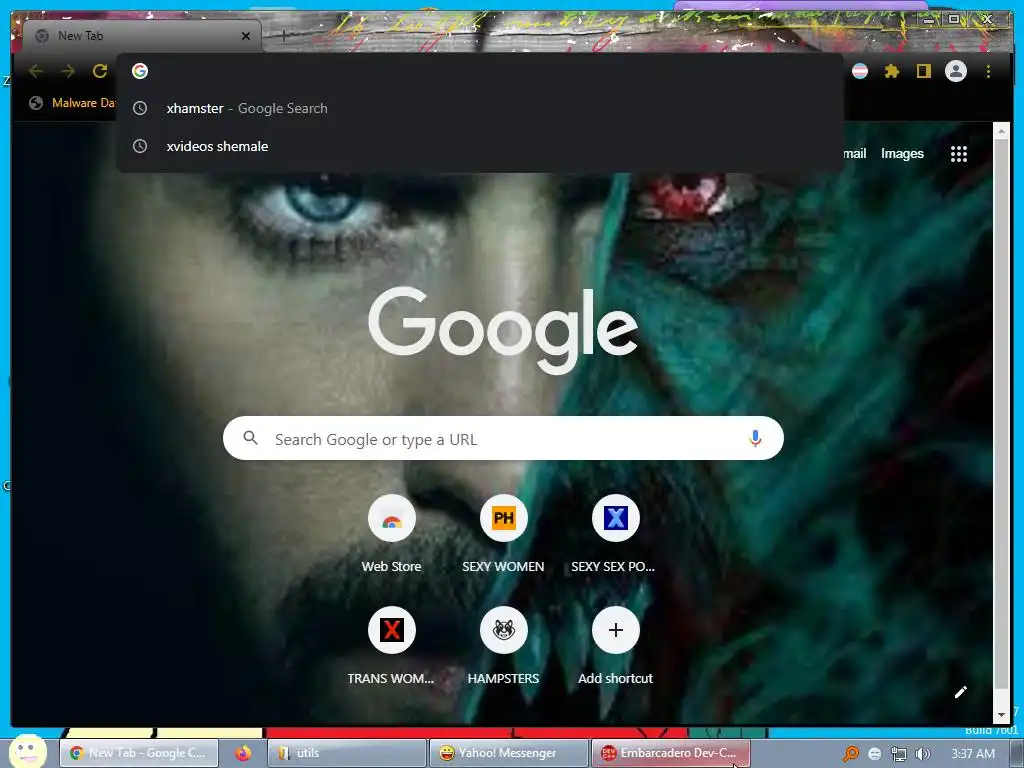This screenshot has height=768, width=1024.
Task: Open the utils folder taskbar button
Action: (x=346, y=753)
